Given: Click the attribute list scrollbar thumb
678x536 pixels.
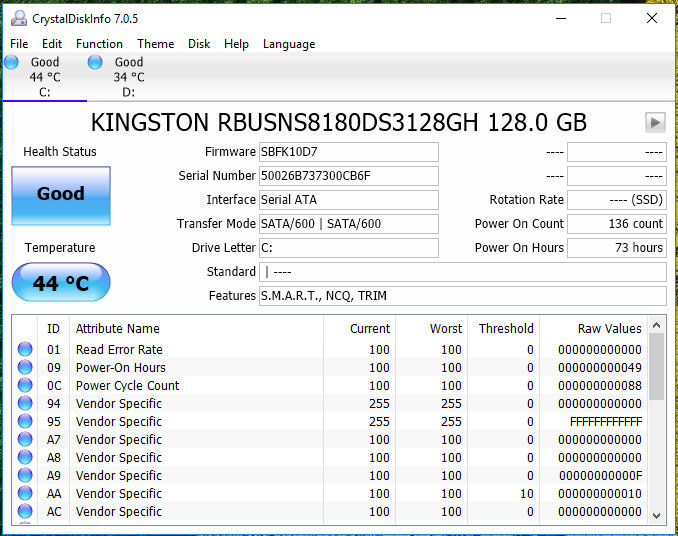Looking at the screenshot, I should point(656,367).
